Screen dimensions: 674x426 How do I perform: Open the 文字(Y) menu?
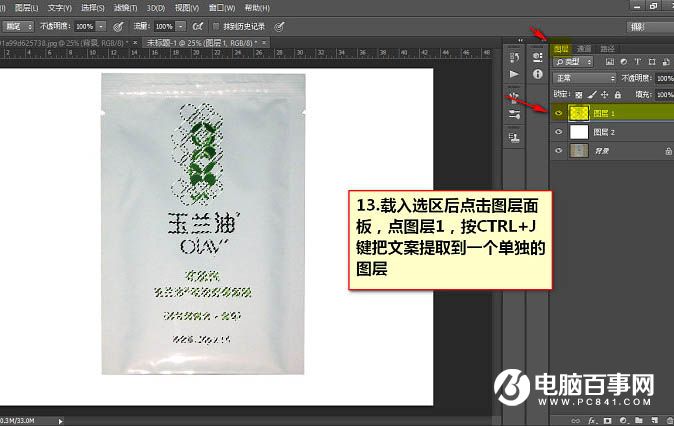pyautogui.click(x=60, y=8)
